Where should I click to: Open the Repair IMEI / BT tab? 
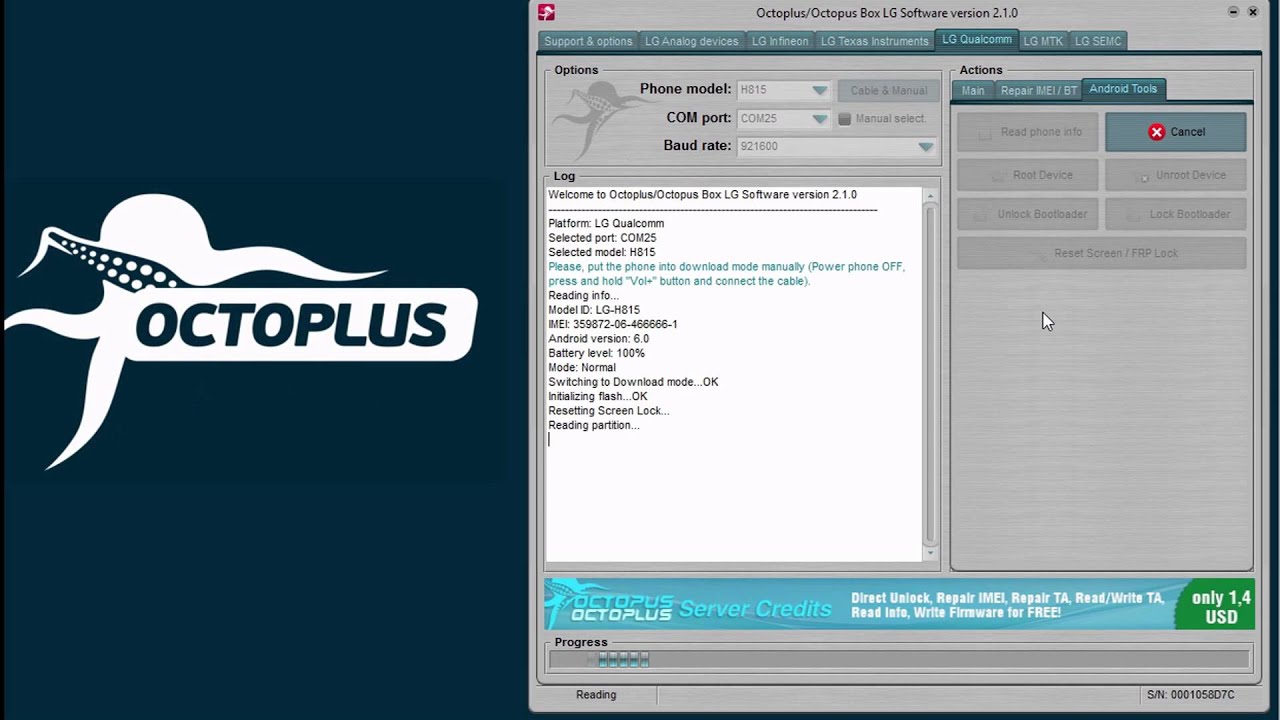tap(1038, 90)
